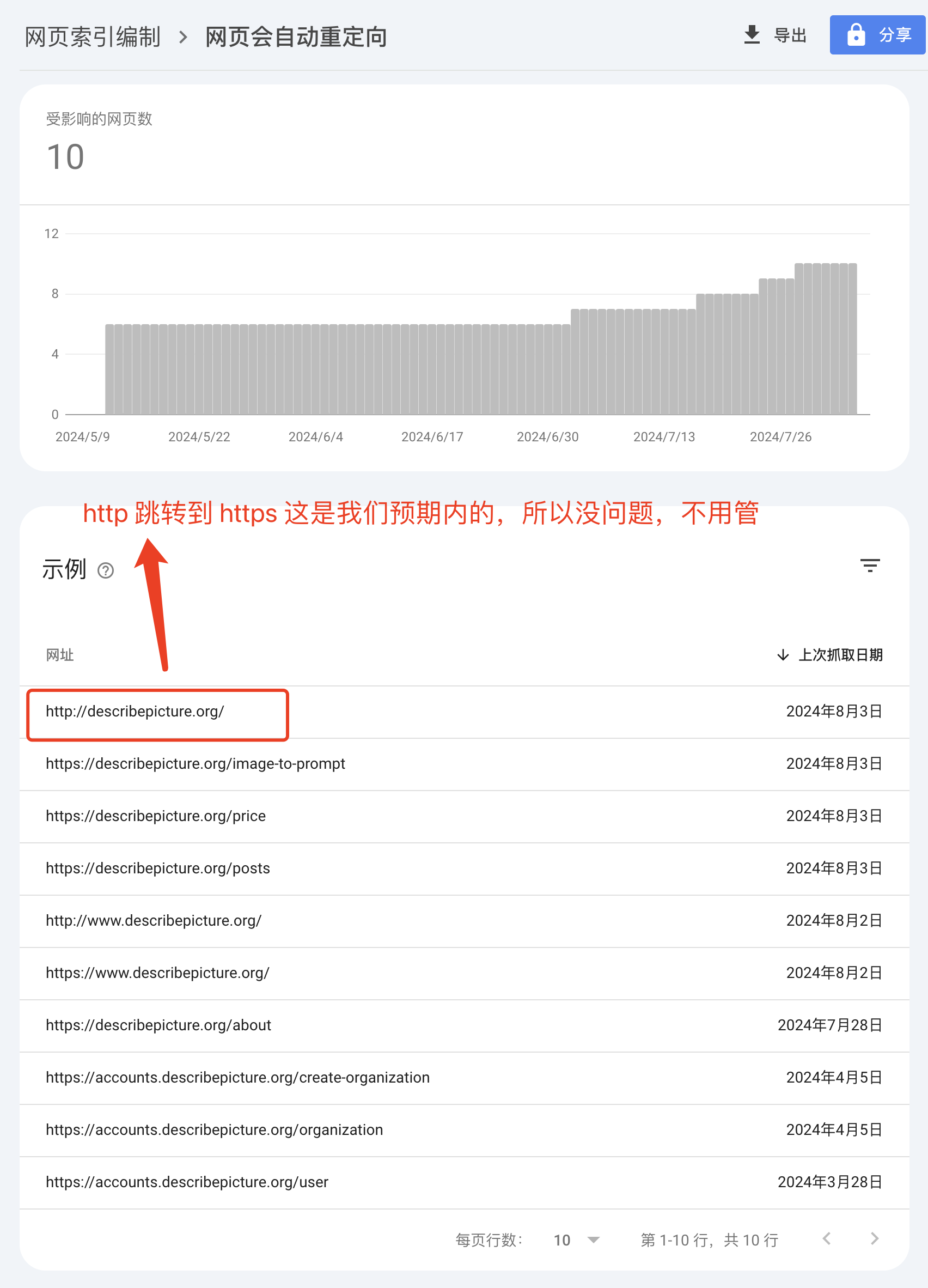Click the export download icon
Viewport: 928px width, 1288px height.
pyautogui.click(x=752, y=35)
